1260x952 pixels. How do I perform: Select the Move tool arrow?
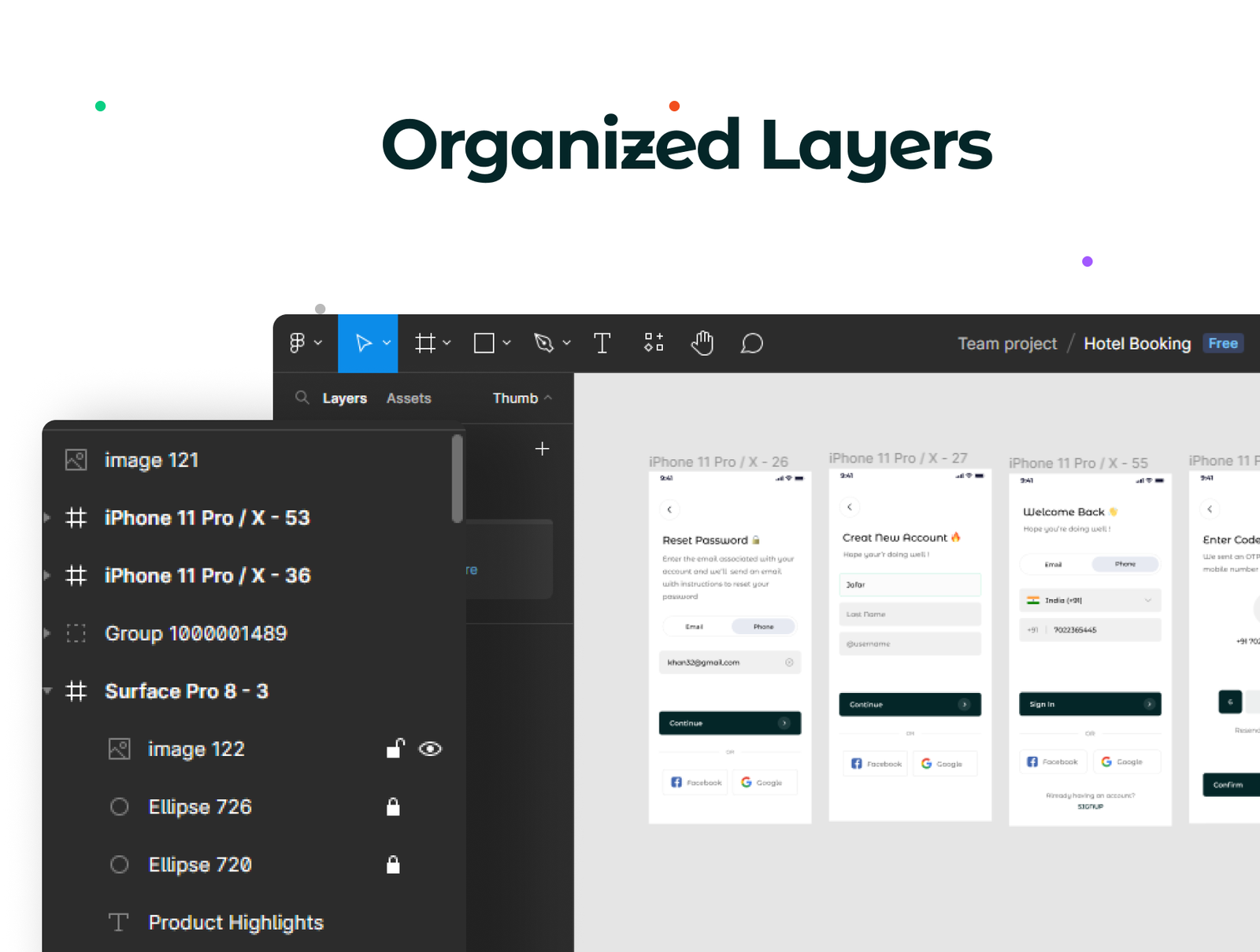click(x=363, y=343)
